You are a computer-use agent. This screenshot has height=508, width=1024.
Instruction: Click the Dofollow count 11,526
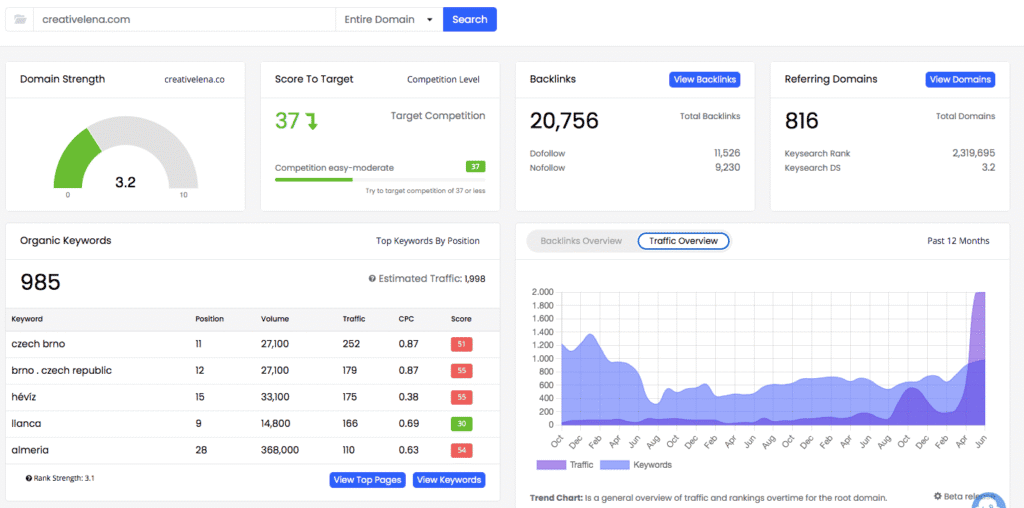point(727,153)
